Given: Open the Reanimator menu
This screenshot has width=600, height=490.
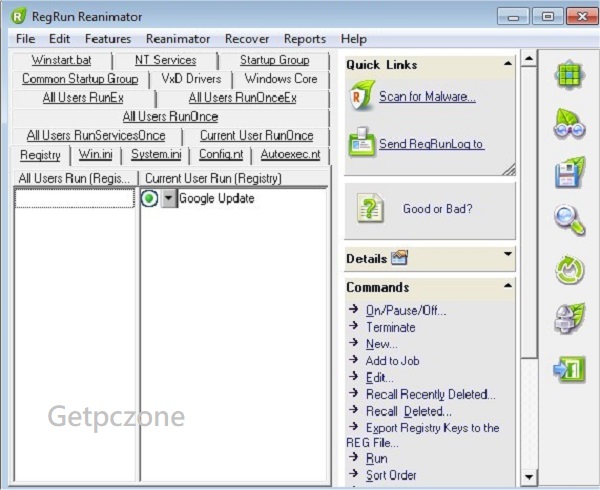Looking at the screenshot, I should point(178,39).
